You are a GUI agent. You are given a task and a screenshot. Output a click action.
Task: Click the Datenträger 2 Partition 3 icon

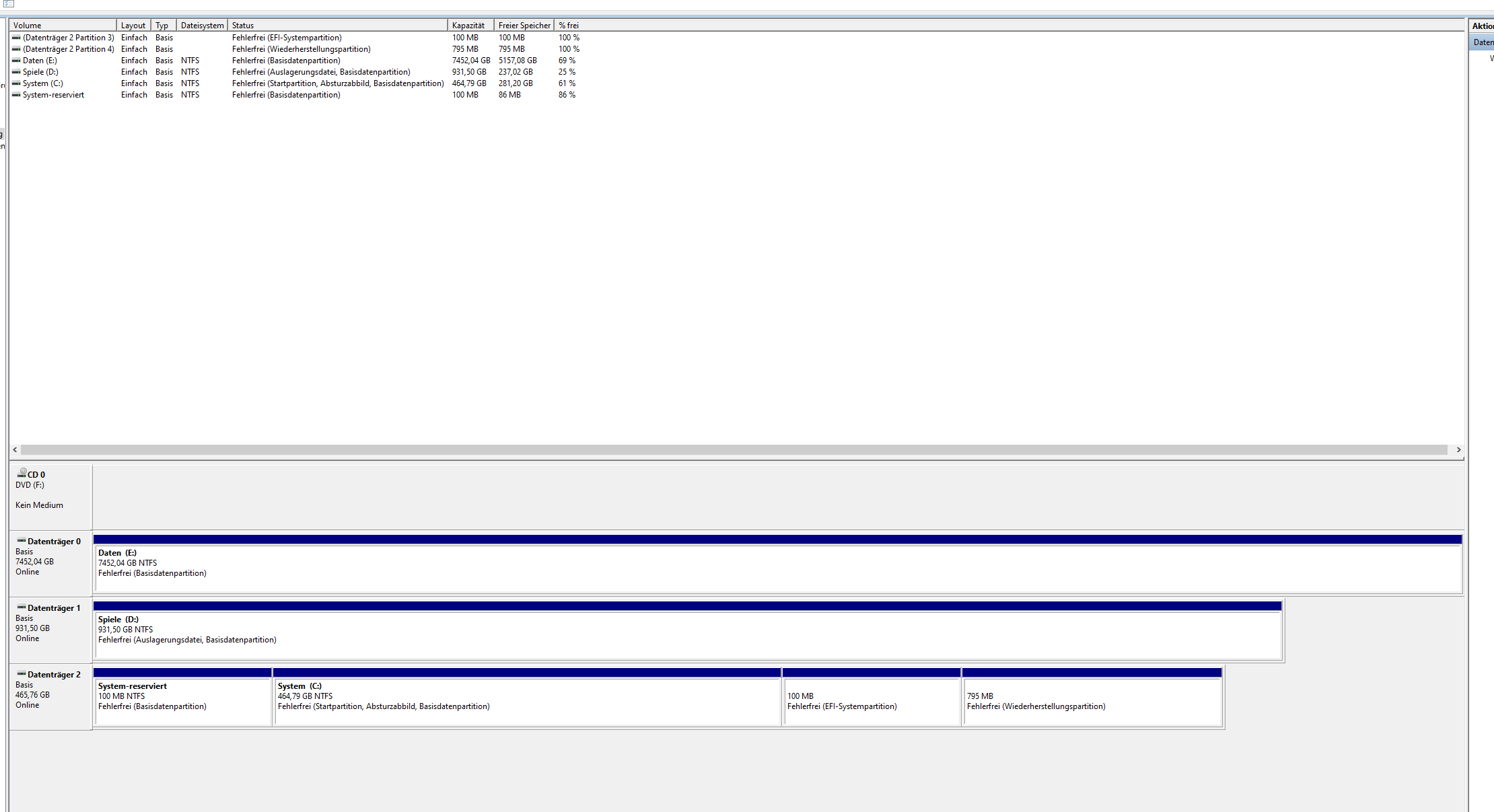pyautogui.click(x=16, y=38)
